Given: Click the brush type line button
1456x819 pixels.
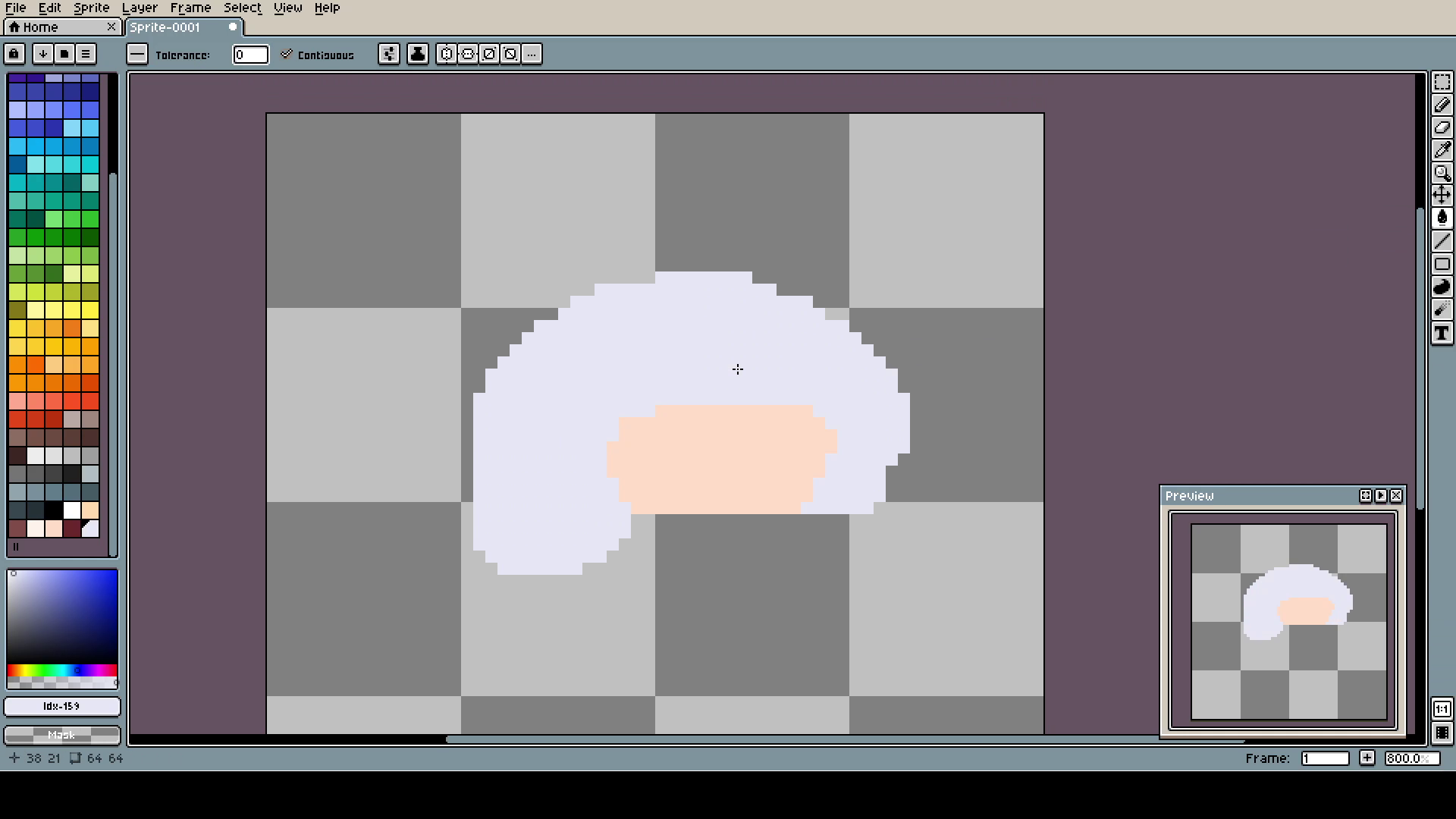Looking at the screenshot, I should (136, 54).
